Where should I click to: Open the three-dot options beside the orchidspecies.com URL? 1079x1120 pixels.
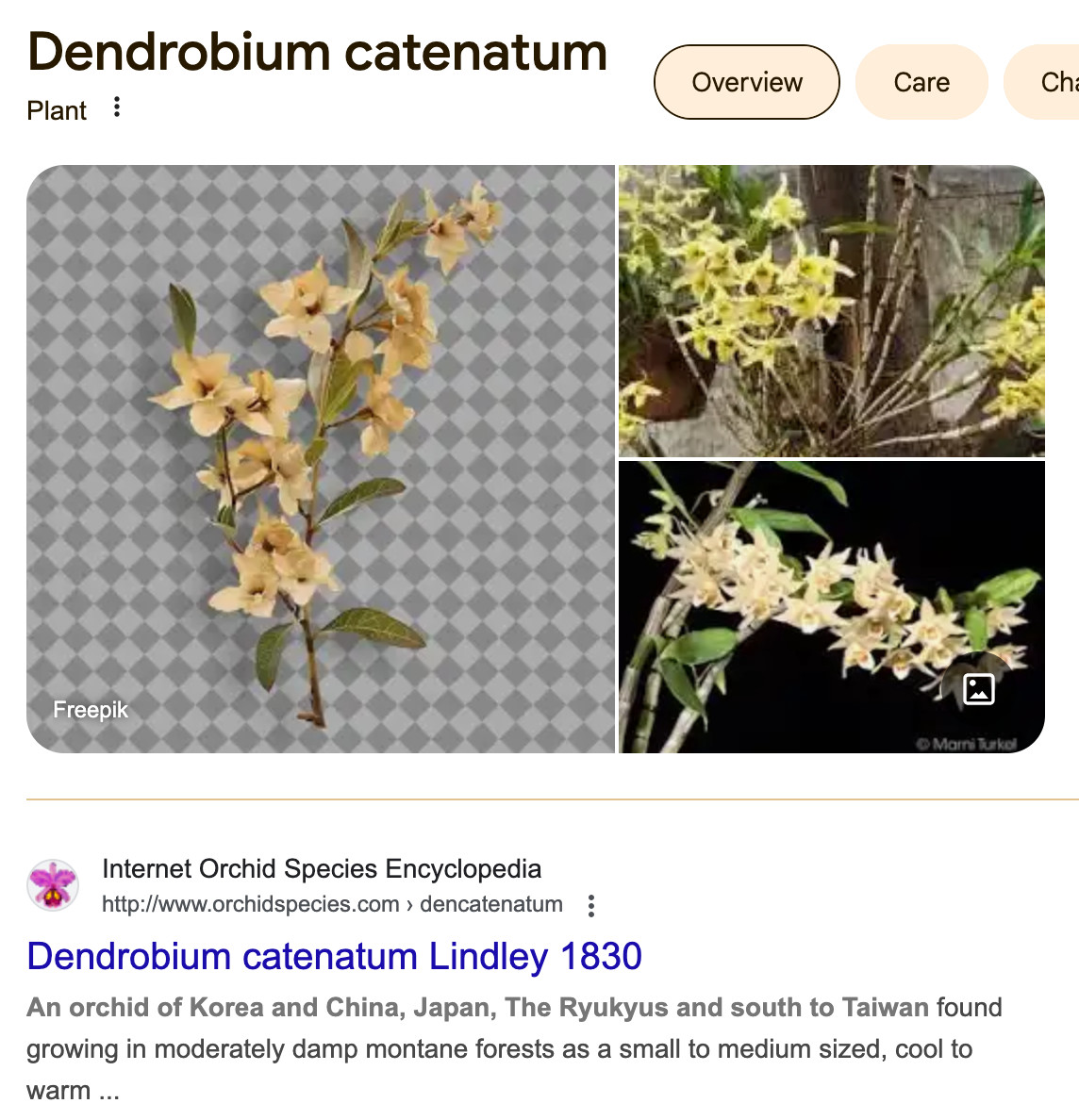(x=591, y=905)
